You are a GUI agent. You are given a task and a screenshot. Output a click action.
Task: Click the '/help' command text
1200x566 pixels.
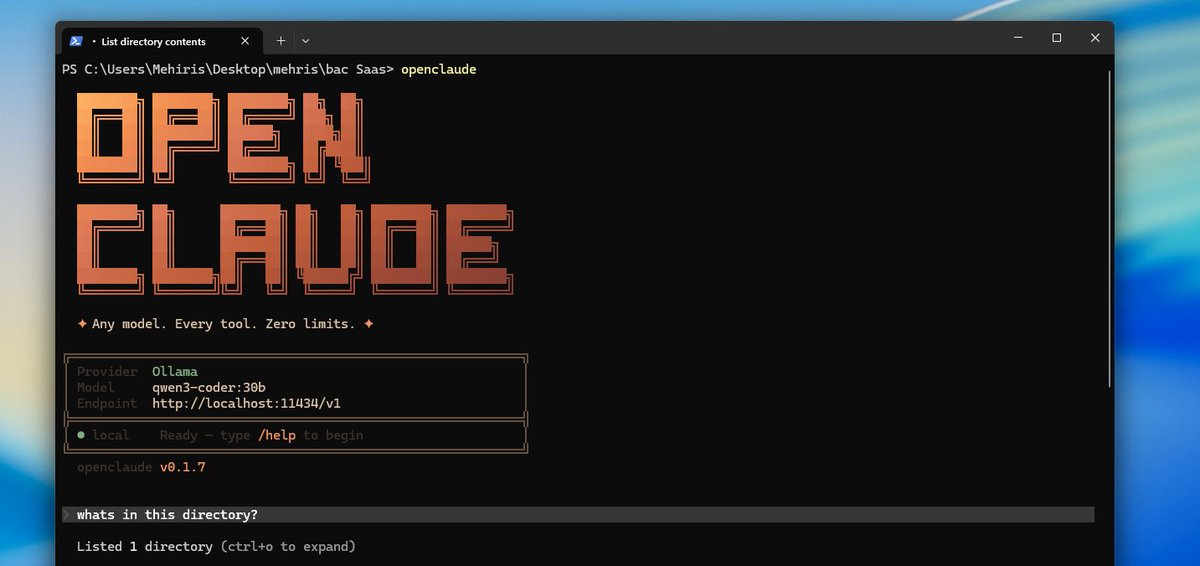277,435
